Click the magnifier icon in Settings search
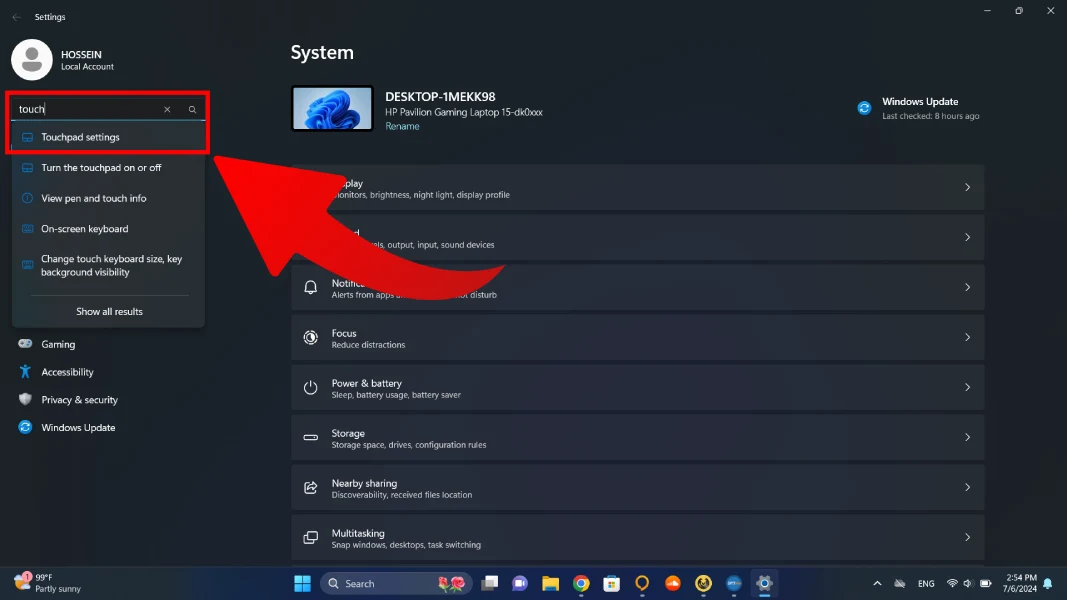1067x600 pixels. 193,109
